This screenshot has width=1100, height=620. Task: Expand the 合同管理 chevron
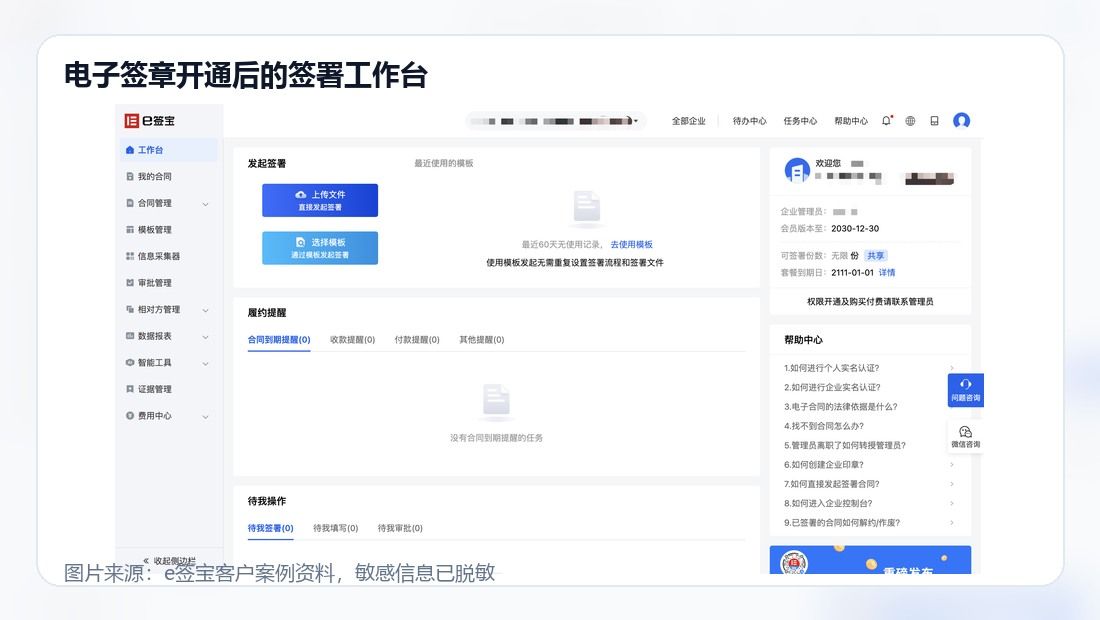point(206,204)
